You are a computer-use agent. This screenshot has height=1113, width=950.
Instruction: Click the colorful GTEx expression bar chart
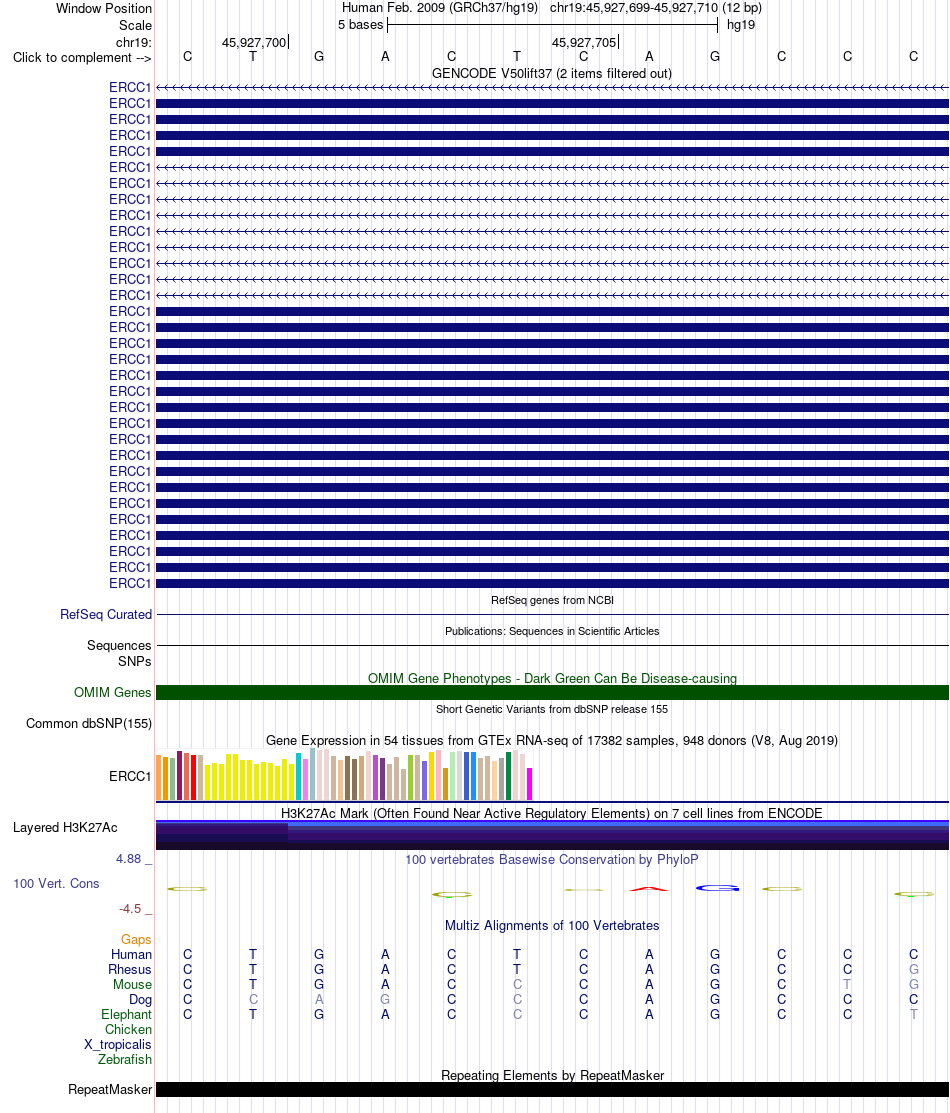point(344,774)
